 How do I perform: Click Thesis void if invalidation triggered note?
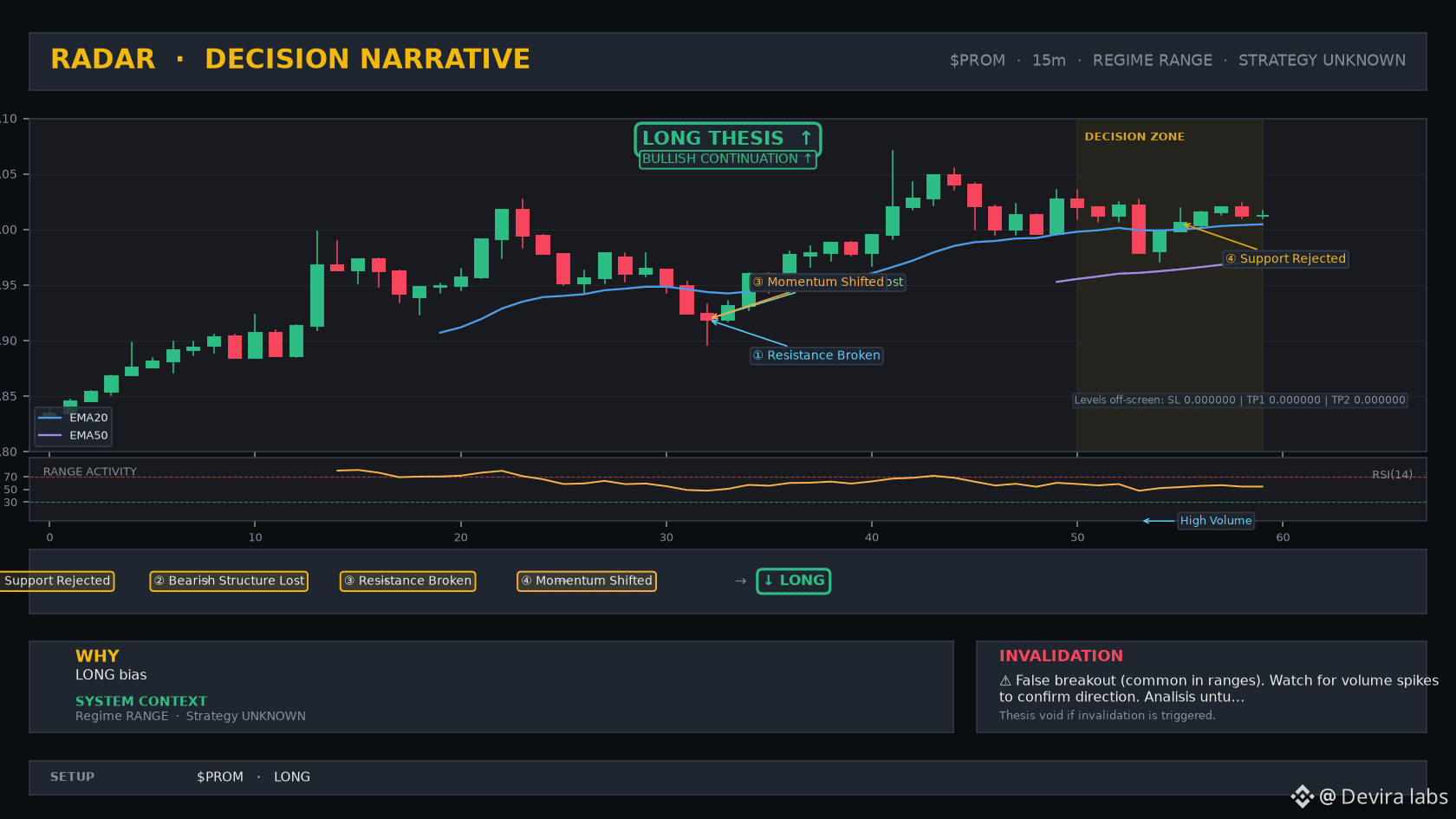tap(1107, 715)
